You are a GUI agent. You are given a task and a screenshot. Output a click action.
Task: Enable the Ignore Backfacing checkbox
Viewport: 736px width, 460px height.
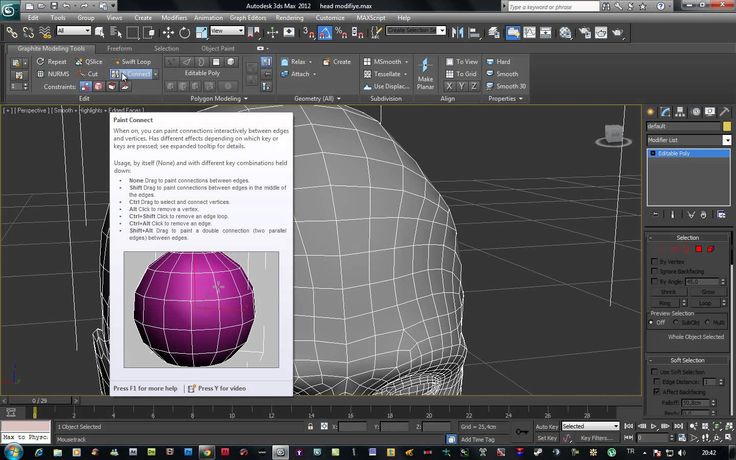pyautogui.click(x=654, y=271)
